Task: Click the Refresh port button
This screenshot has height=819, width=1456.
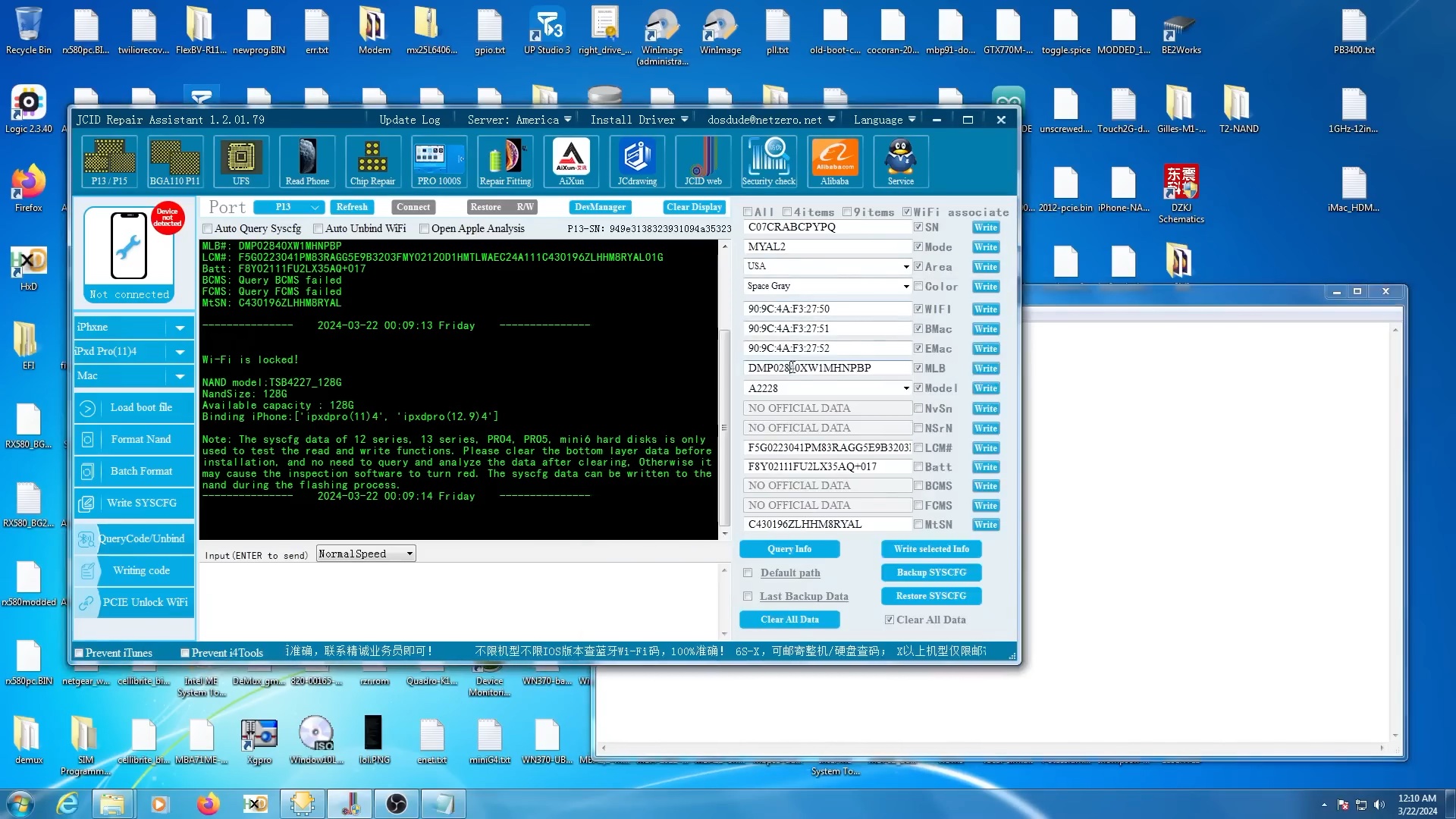Action: (x=352, y=207)
